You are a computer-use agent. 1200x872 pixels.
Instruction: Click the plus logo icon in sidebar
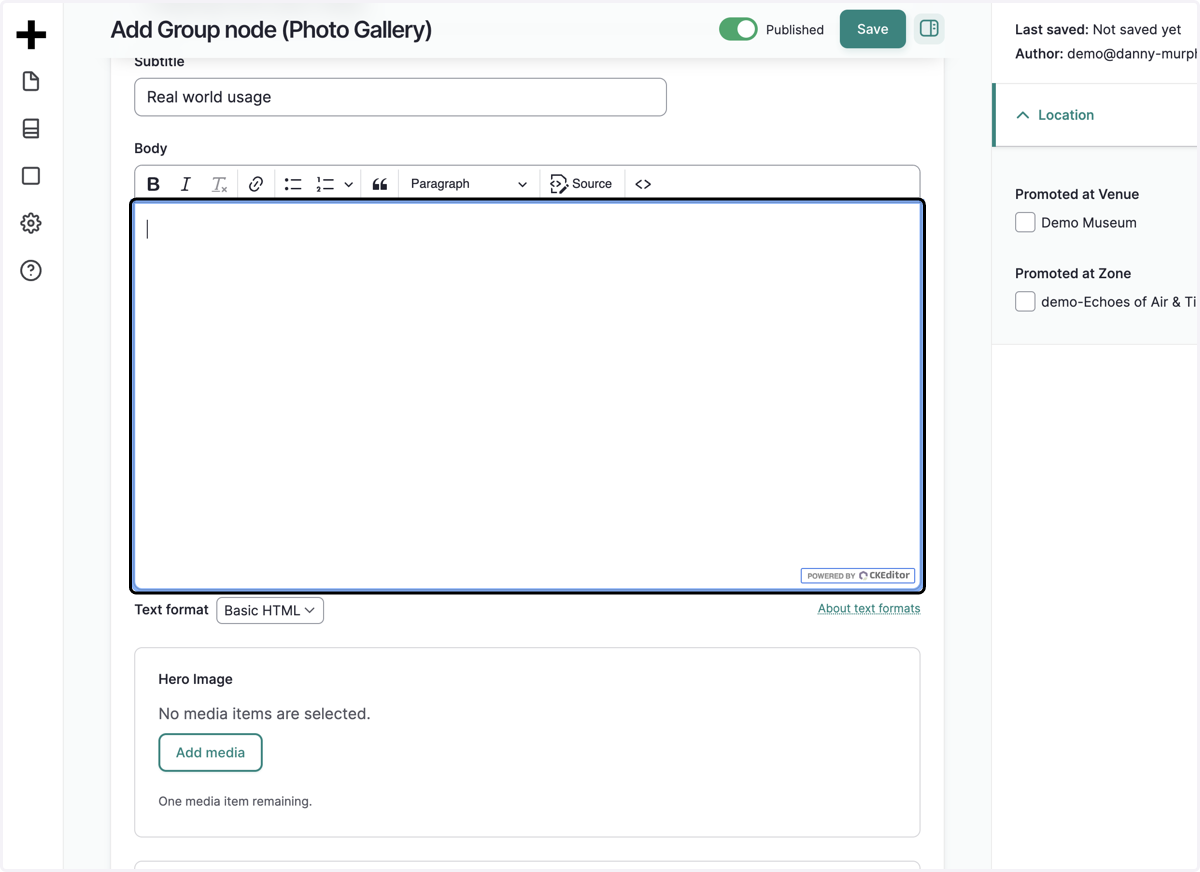tap(31, 34)
